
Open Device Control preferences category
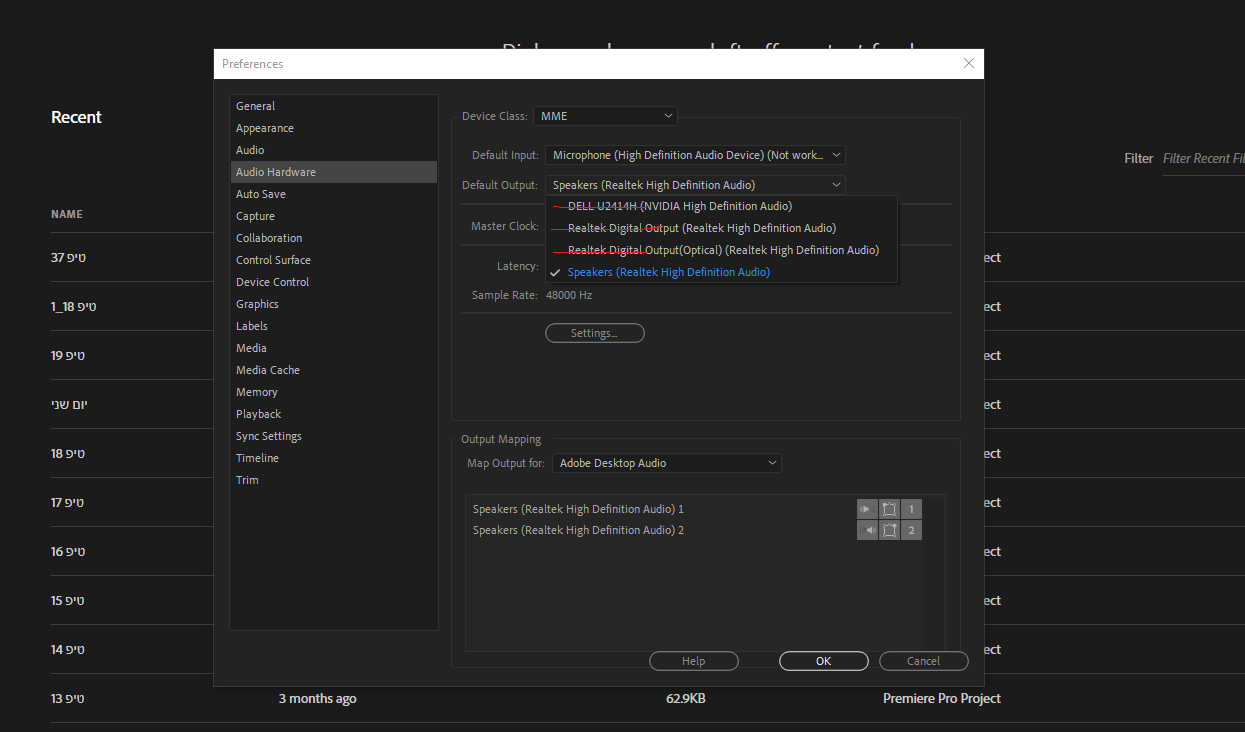point(334,282)
